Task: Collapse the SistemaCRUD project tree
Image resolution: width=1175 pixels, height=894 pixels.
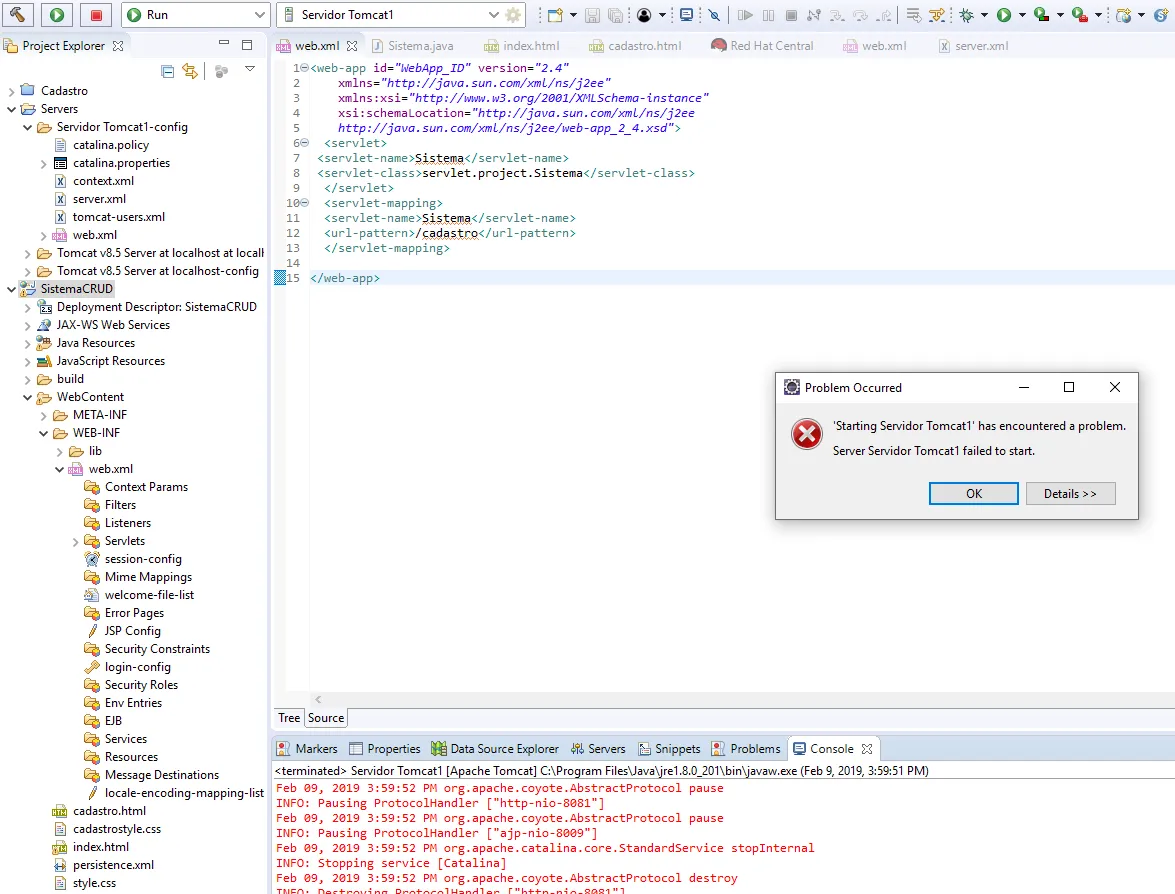Action: [x=11, y=289]
